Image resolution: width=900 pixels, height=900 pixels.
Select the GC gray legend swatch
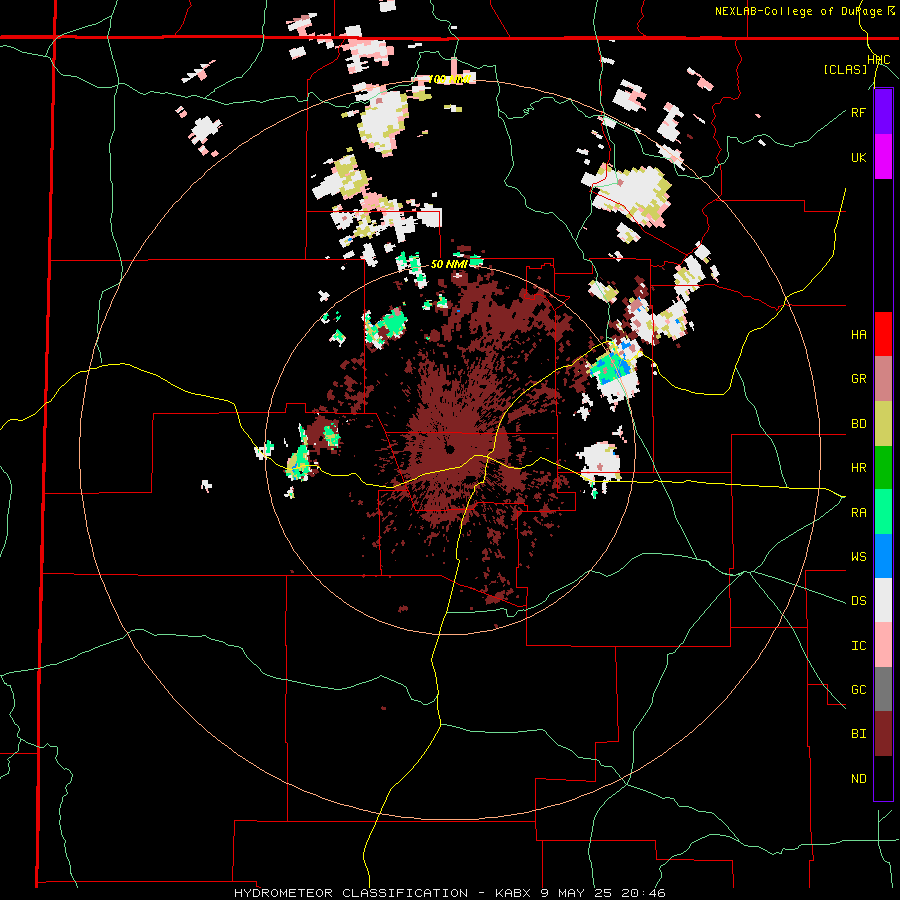click(x=883, y=689)
